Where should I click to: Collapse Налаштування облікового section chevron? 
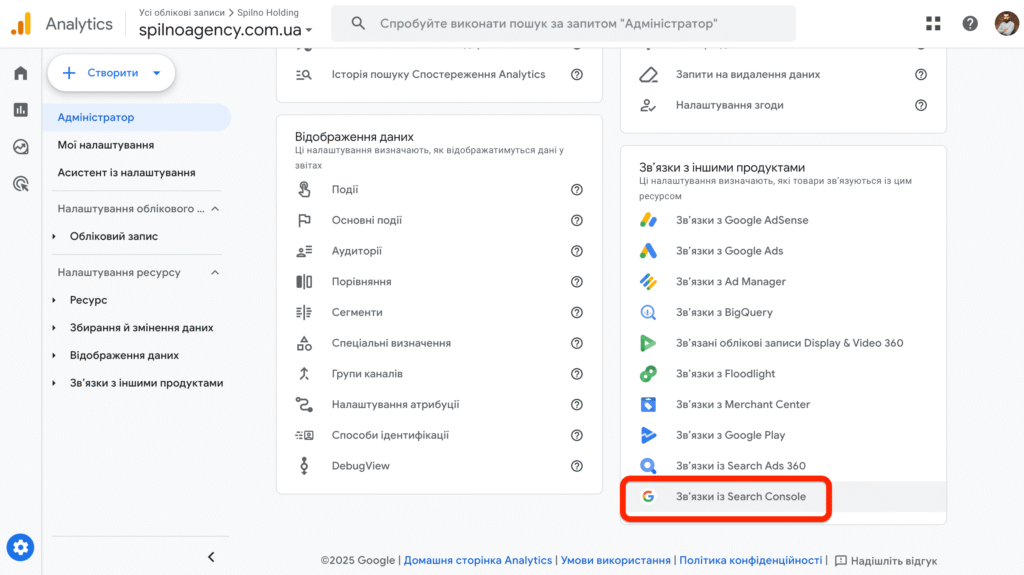[x=215, y=209]
